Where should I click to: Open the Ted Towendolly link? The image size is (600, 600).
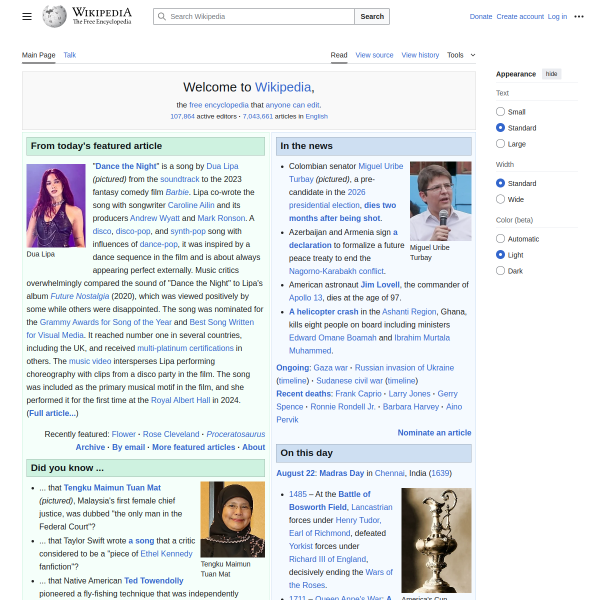154,580
